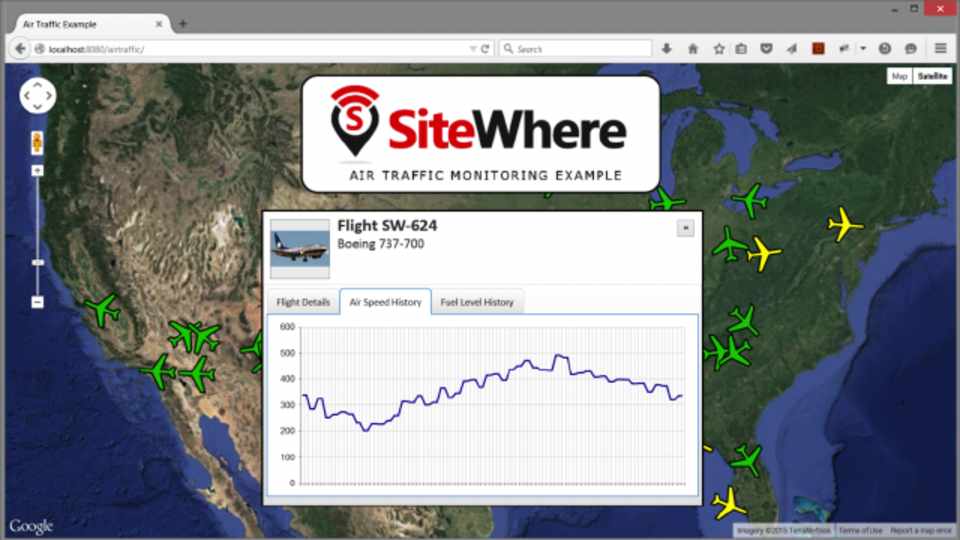Click the downloads arrow icon

tap(667, 48)
